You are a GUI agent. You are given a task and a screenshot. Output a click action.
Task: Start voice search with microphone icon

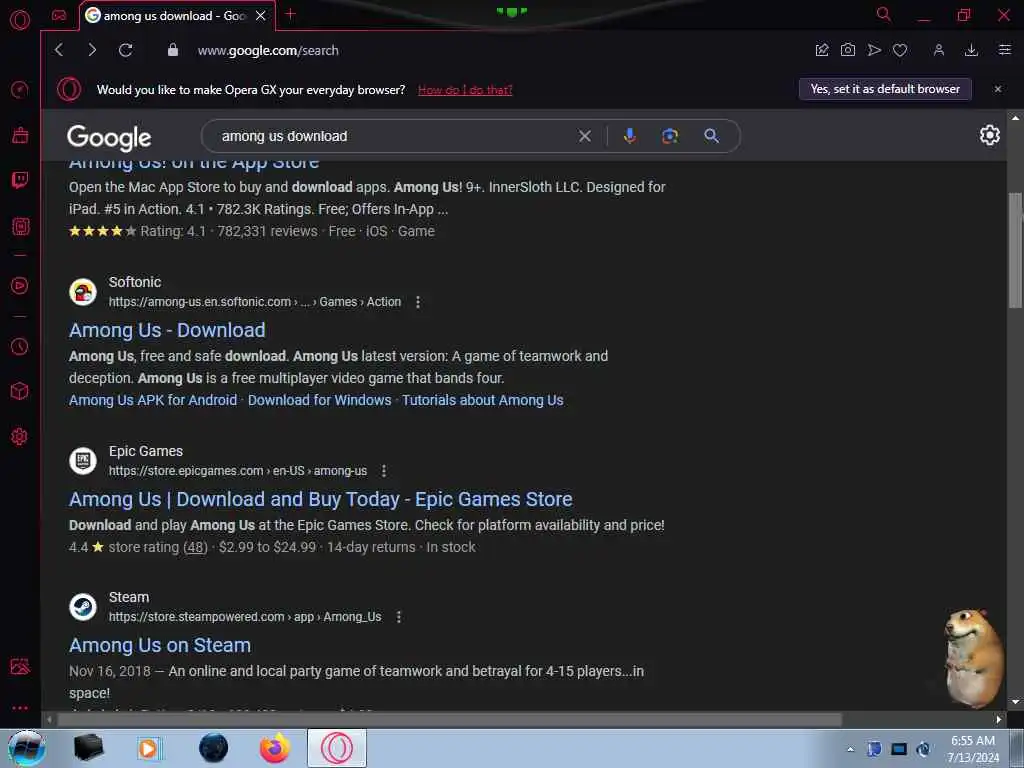(x=630, y=136)
